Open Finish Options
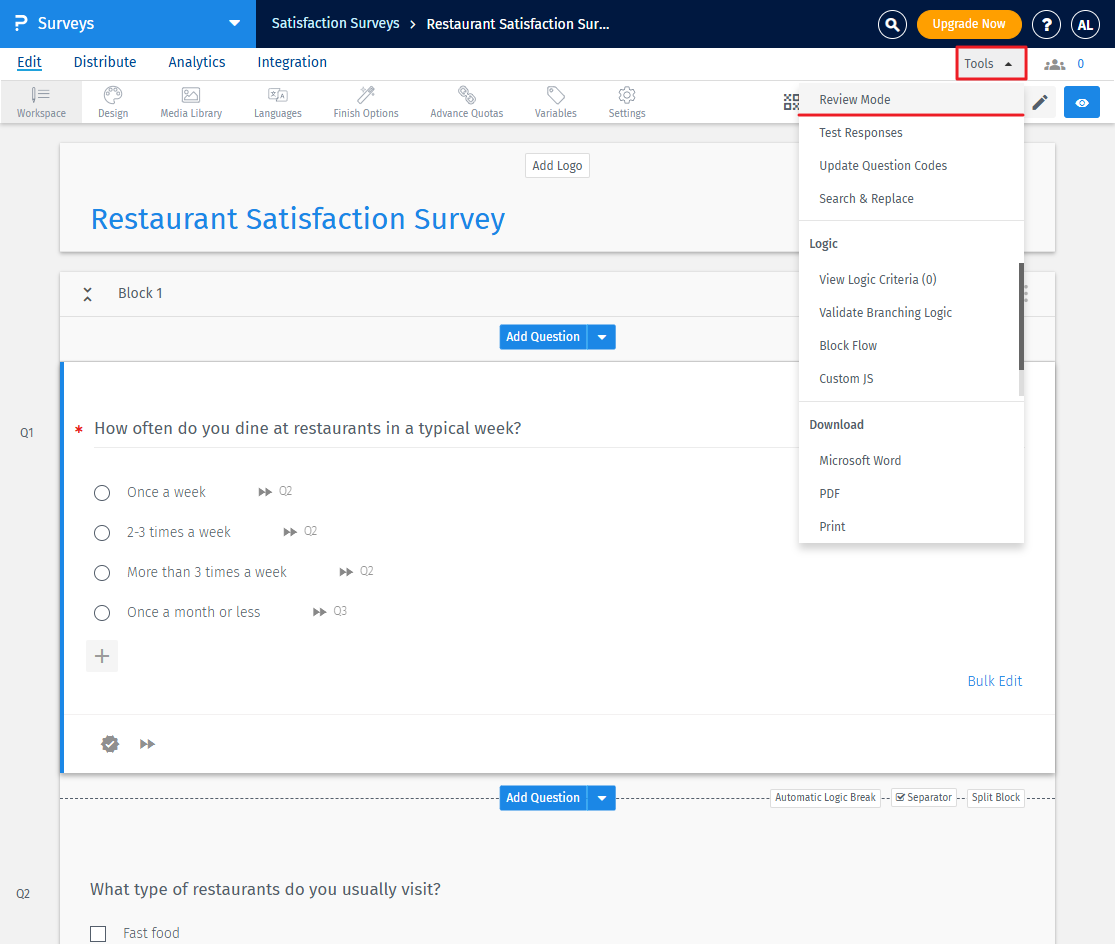 tap(365, 101)
